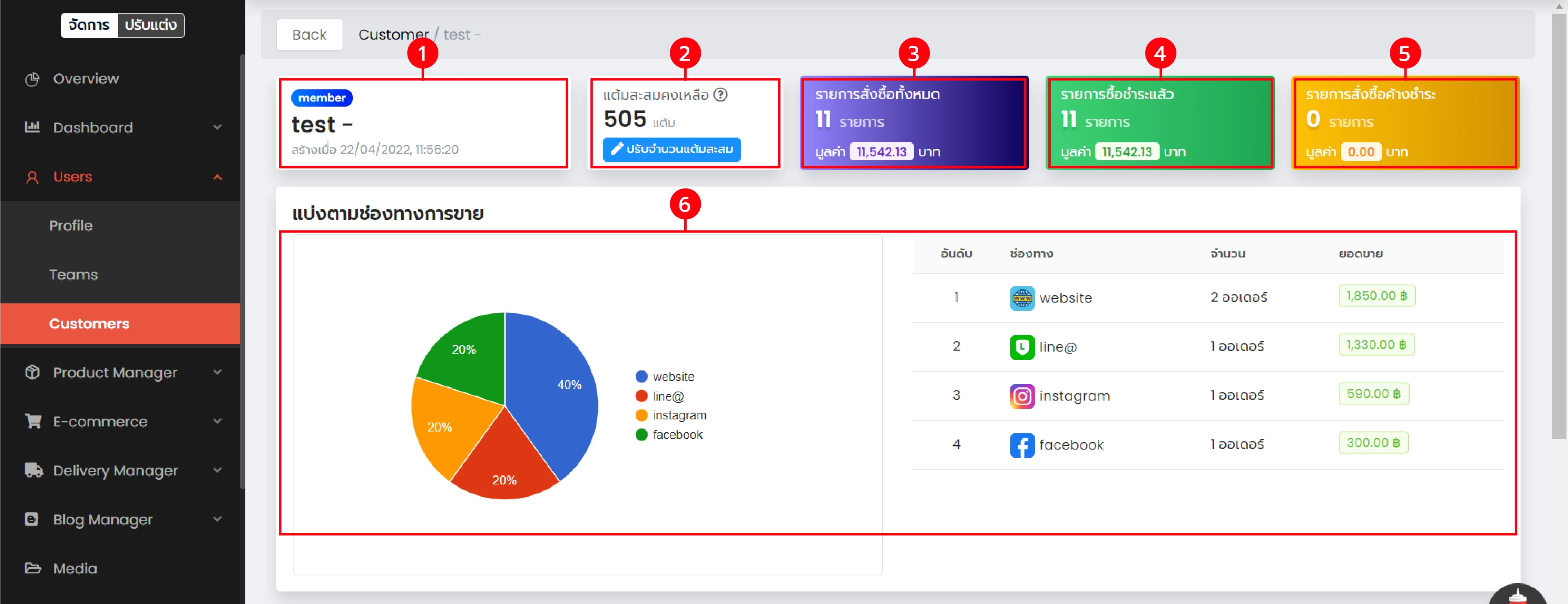Screen dimensions: 1568x604
Task: Click the 2 ออเดอร์ cell for website
Action: point(1239,297)
